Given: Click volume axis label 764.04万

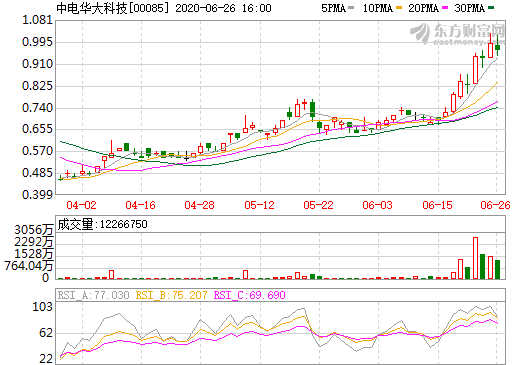Looking at the screenshot, I should [29, 266].
